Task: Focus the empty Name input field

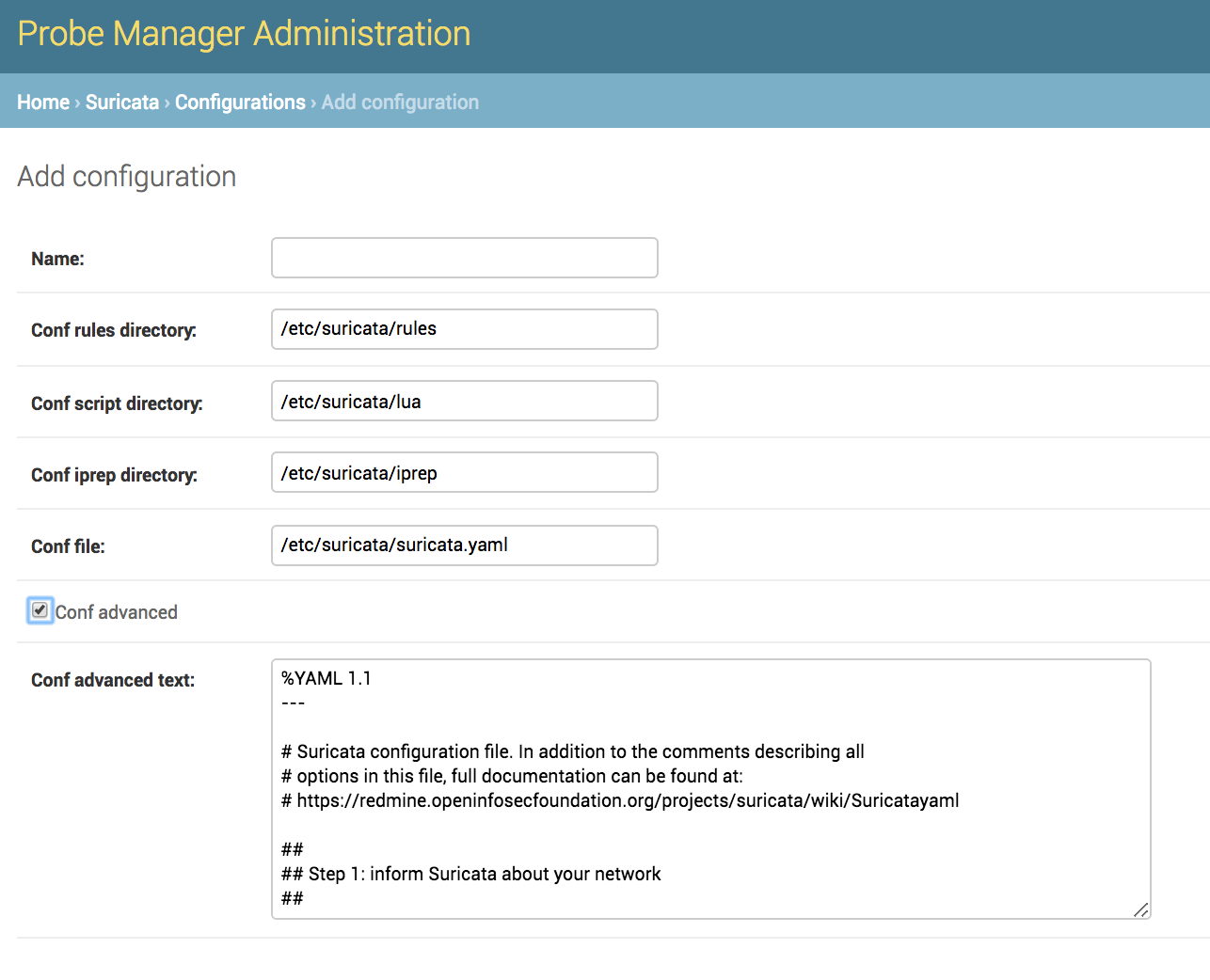Action: (x=465, y=258)
